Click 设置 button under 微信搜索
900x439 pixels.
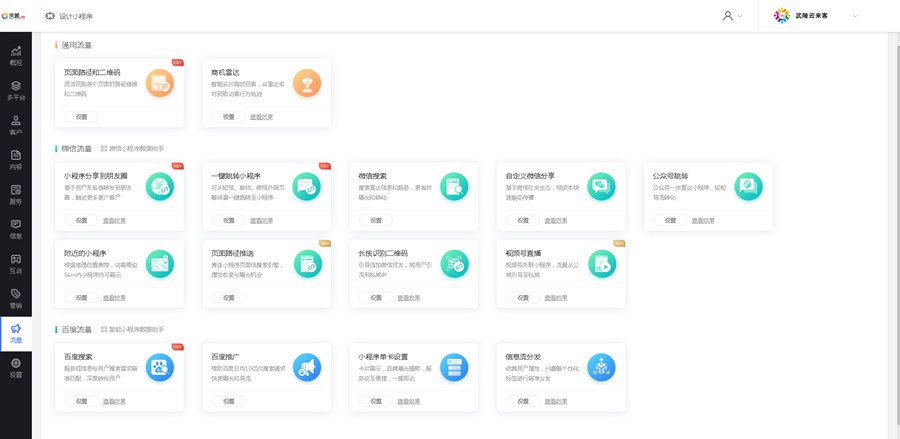pyautogui.click(x=376, y=220)
